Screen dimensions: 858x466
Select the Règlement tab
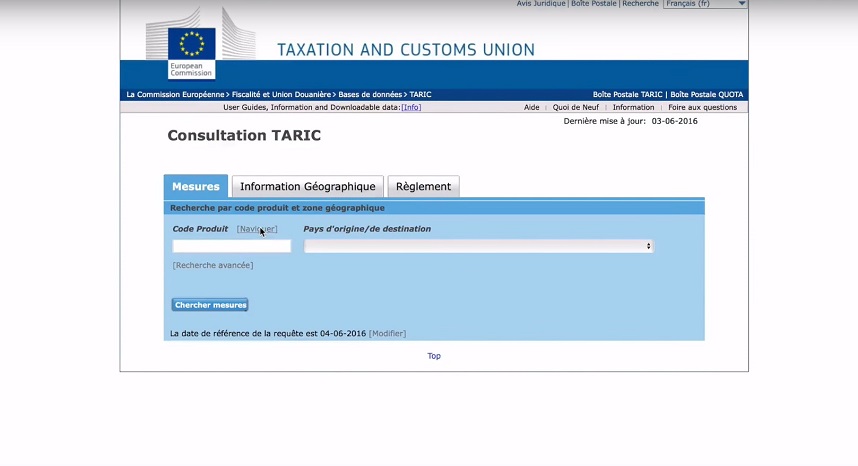423,187
